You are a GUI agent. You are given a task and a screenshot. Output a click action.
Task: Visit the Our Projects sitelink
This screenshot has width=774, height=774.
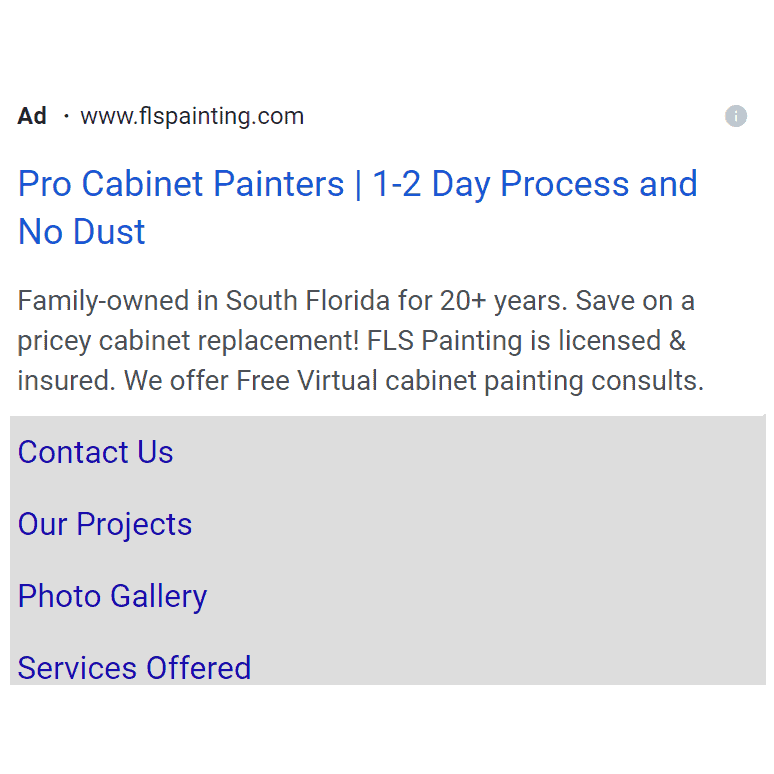[x=105, y=524]
